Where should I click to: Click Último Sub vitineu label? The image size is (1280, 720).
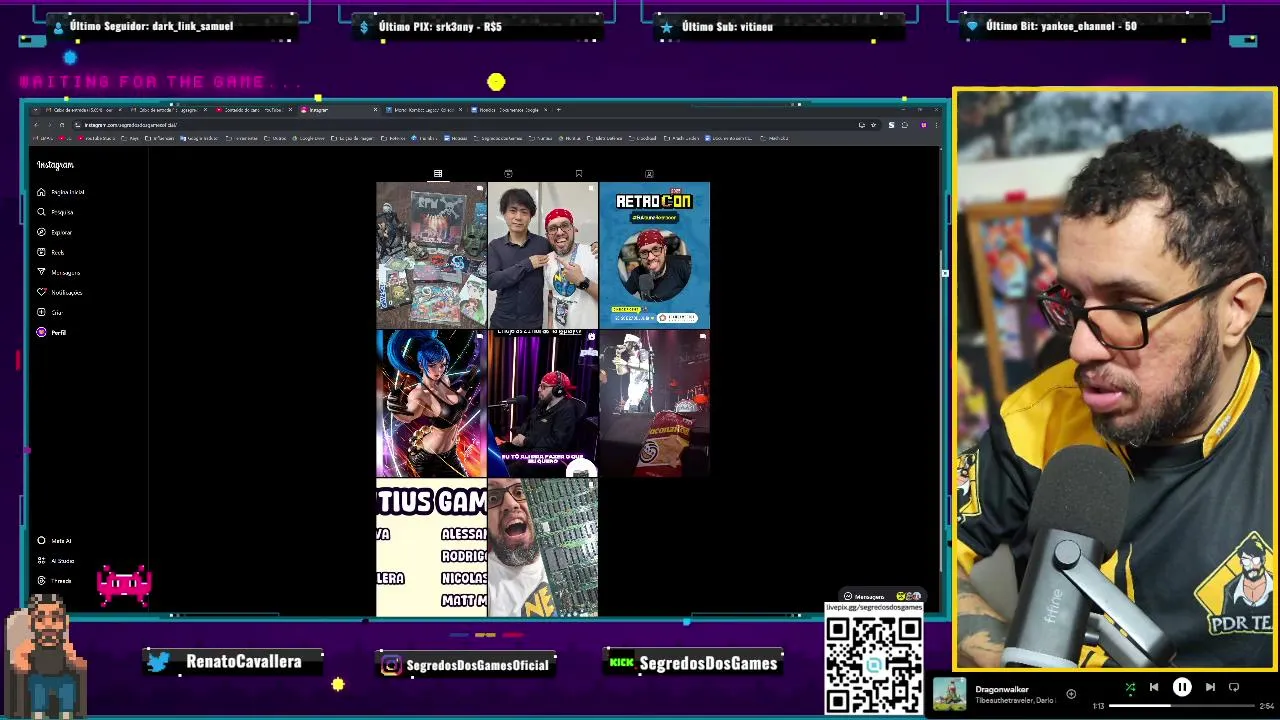(727, 27)
